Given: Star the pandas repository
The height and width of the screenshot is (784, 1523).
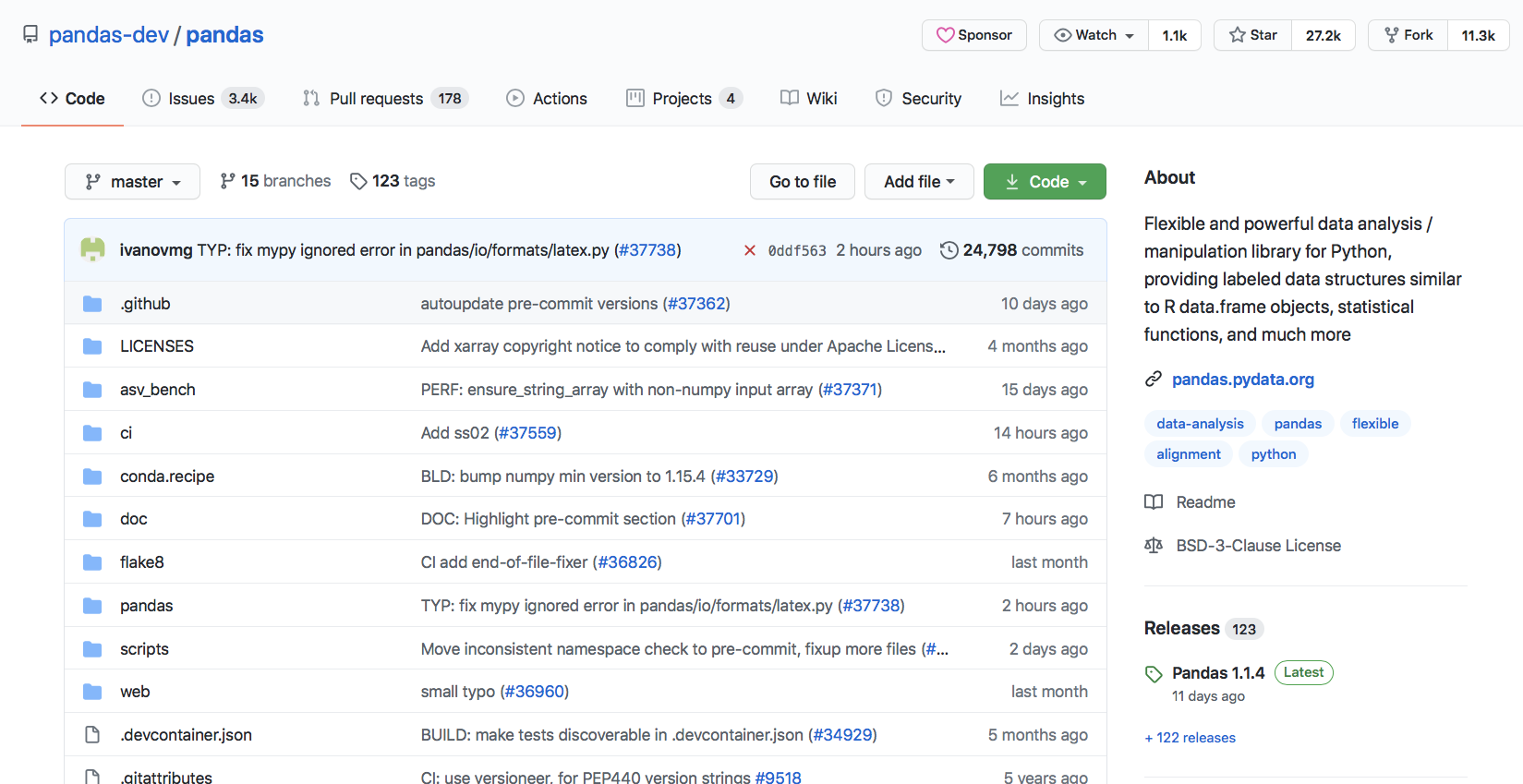Looking at the screenshot, I should point(1252,35).
